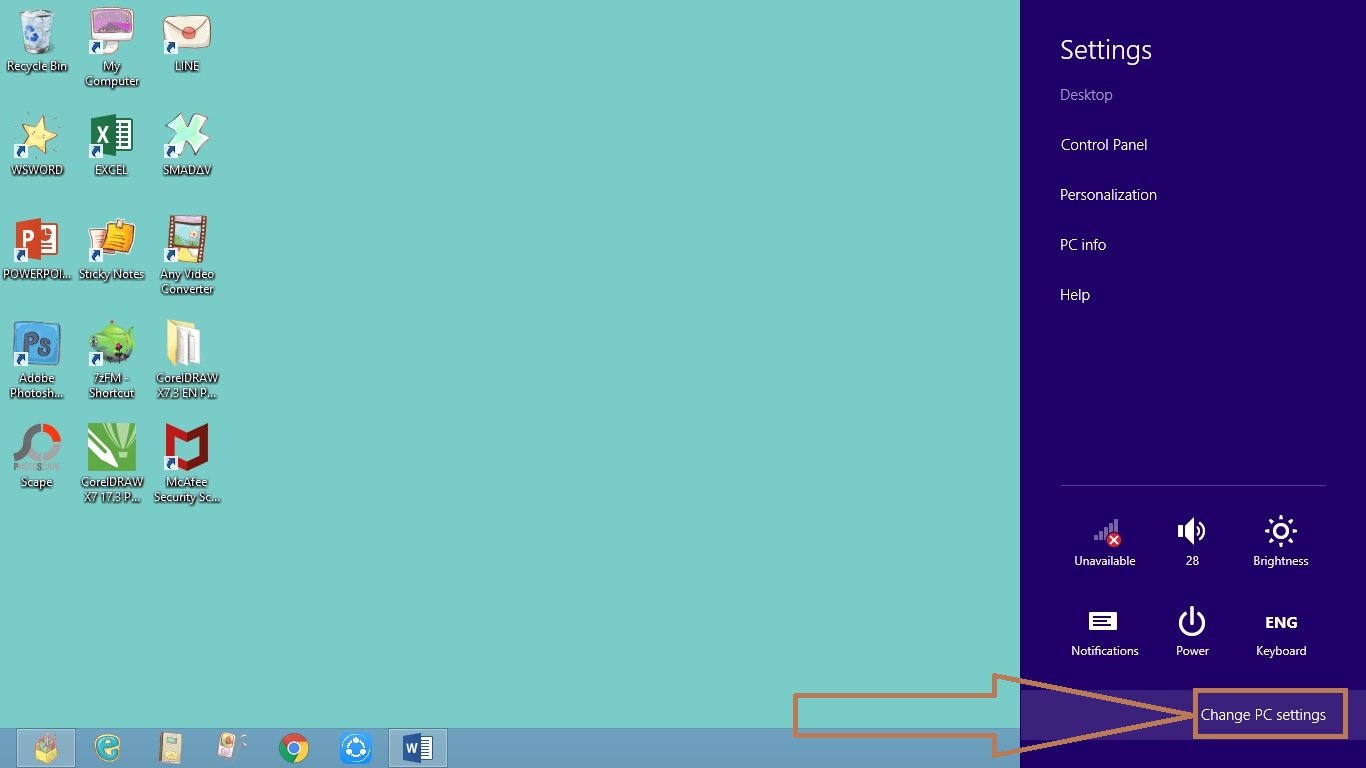Select the McAfee Security Scan shortcut

pos(187,463)
